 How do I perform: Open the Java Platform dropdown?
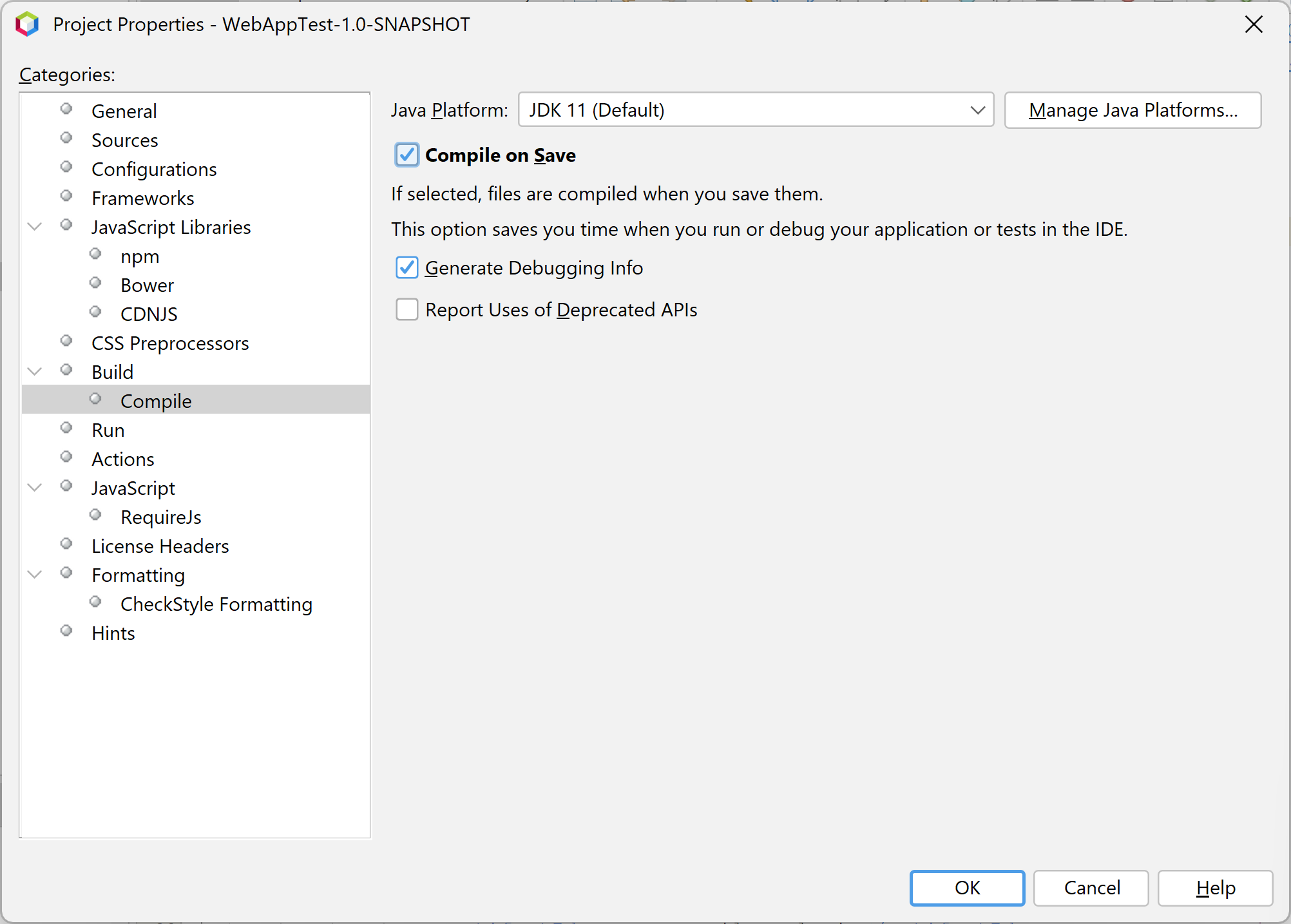point(977,110)
